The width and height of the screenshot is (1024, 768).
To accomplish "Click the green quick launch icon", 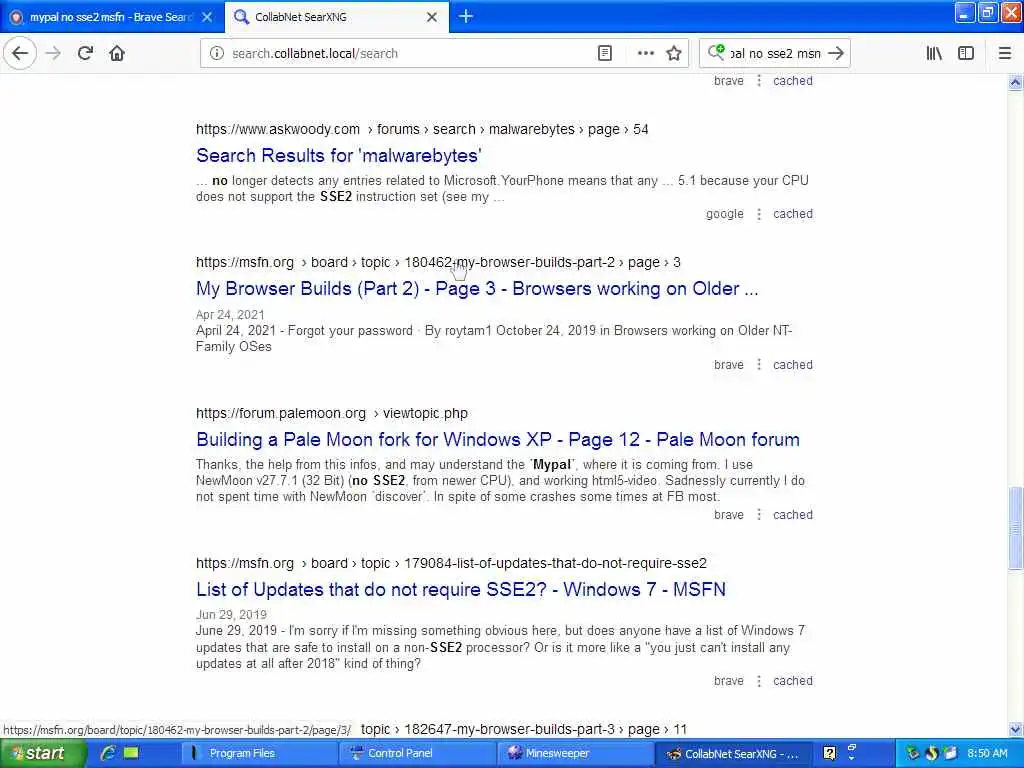I will (131, 753).
